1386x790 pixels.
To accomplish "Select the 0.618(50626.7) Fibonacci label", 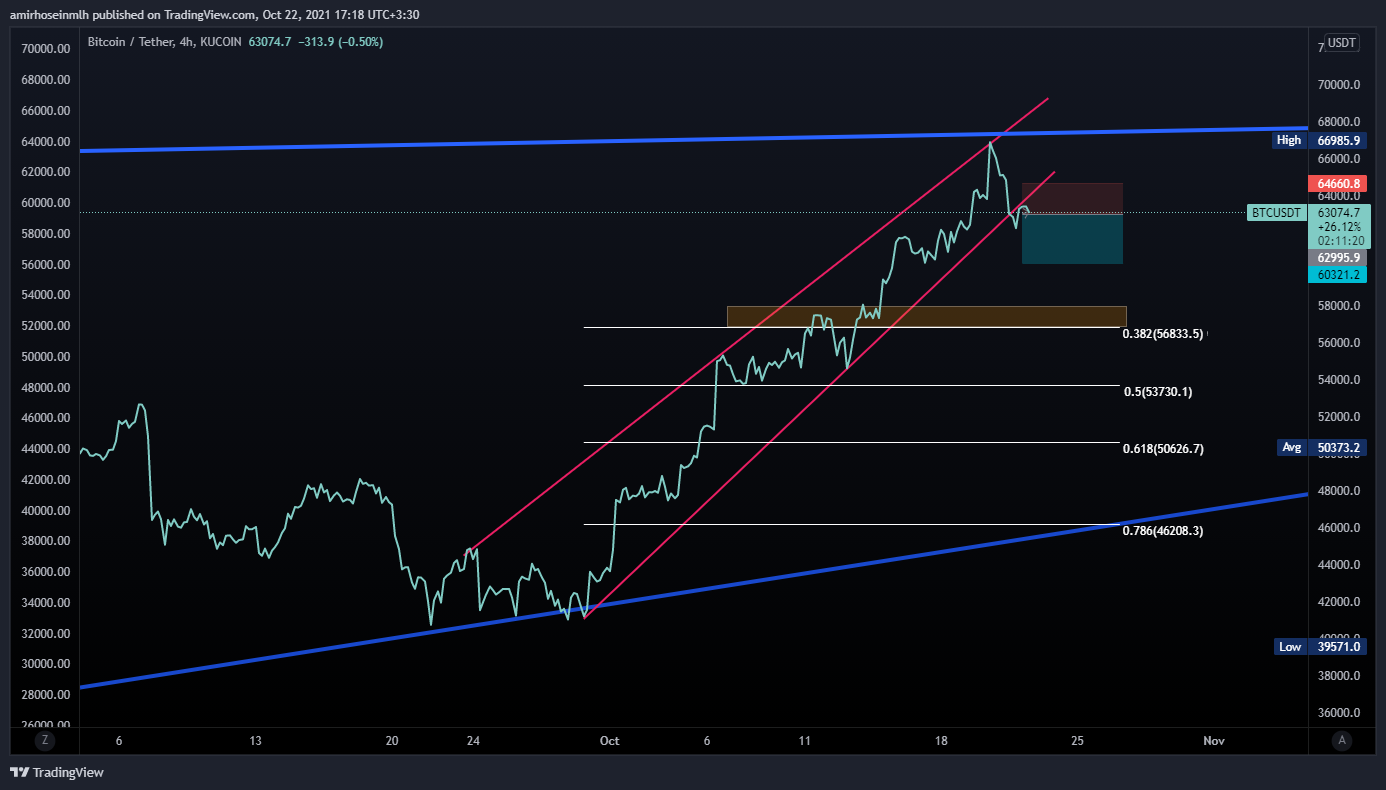I will tap(1163, 449).
